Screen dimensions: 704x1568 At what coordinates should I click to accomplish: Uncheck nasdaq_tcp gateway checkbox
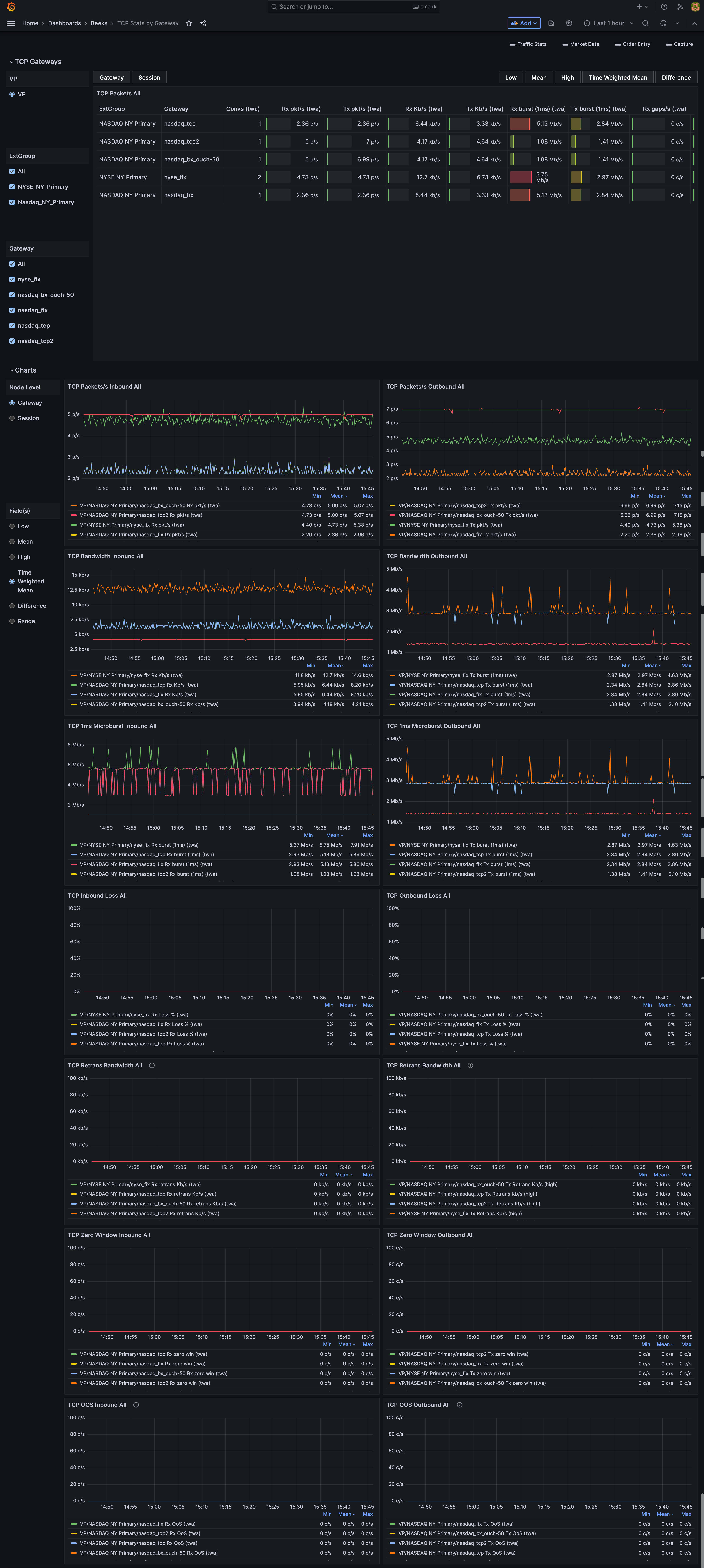[x=12, y=326]
